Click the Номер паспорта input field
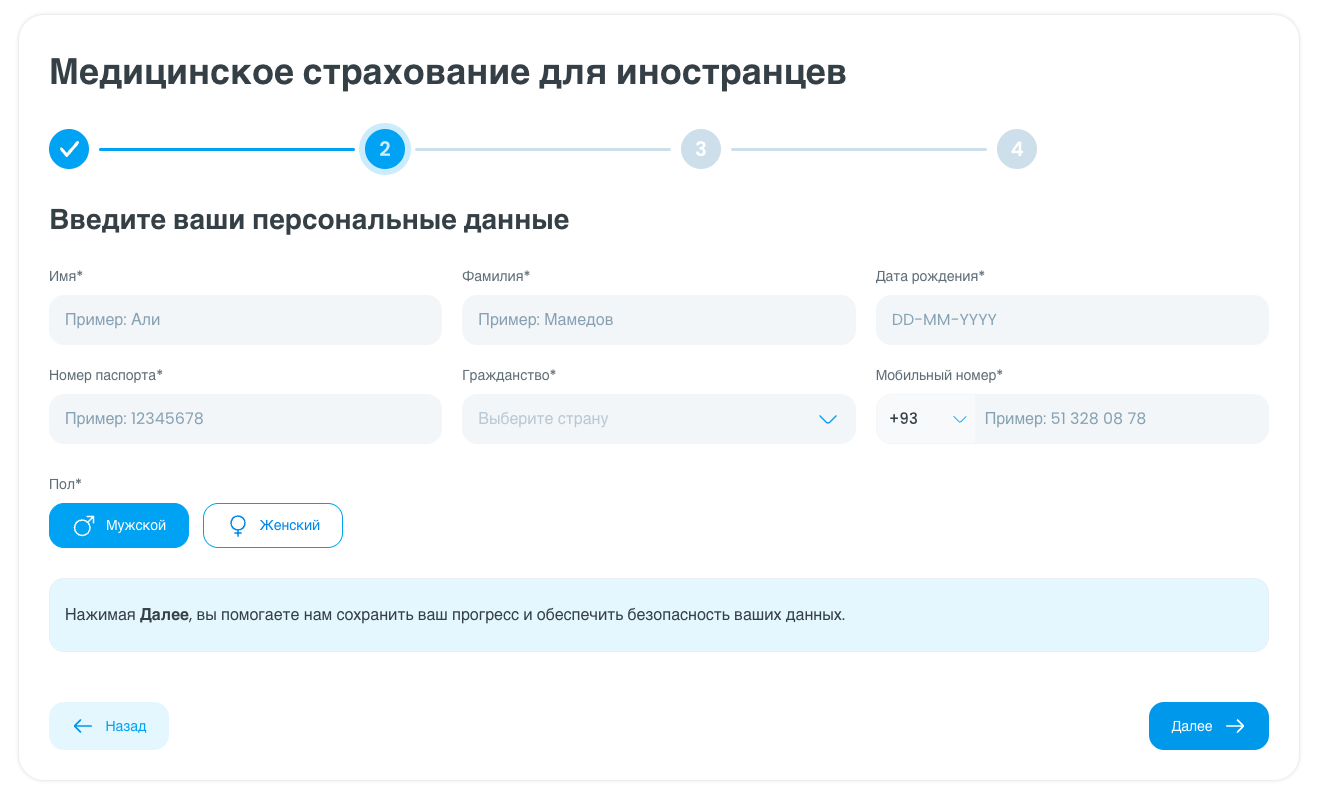The width and height of the screenshot is (1323, 794). pyautogui.click(x=245, y=419)
